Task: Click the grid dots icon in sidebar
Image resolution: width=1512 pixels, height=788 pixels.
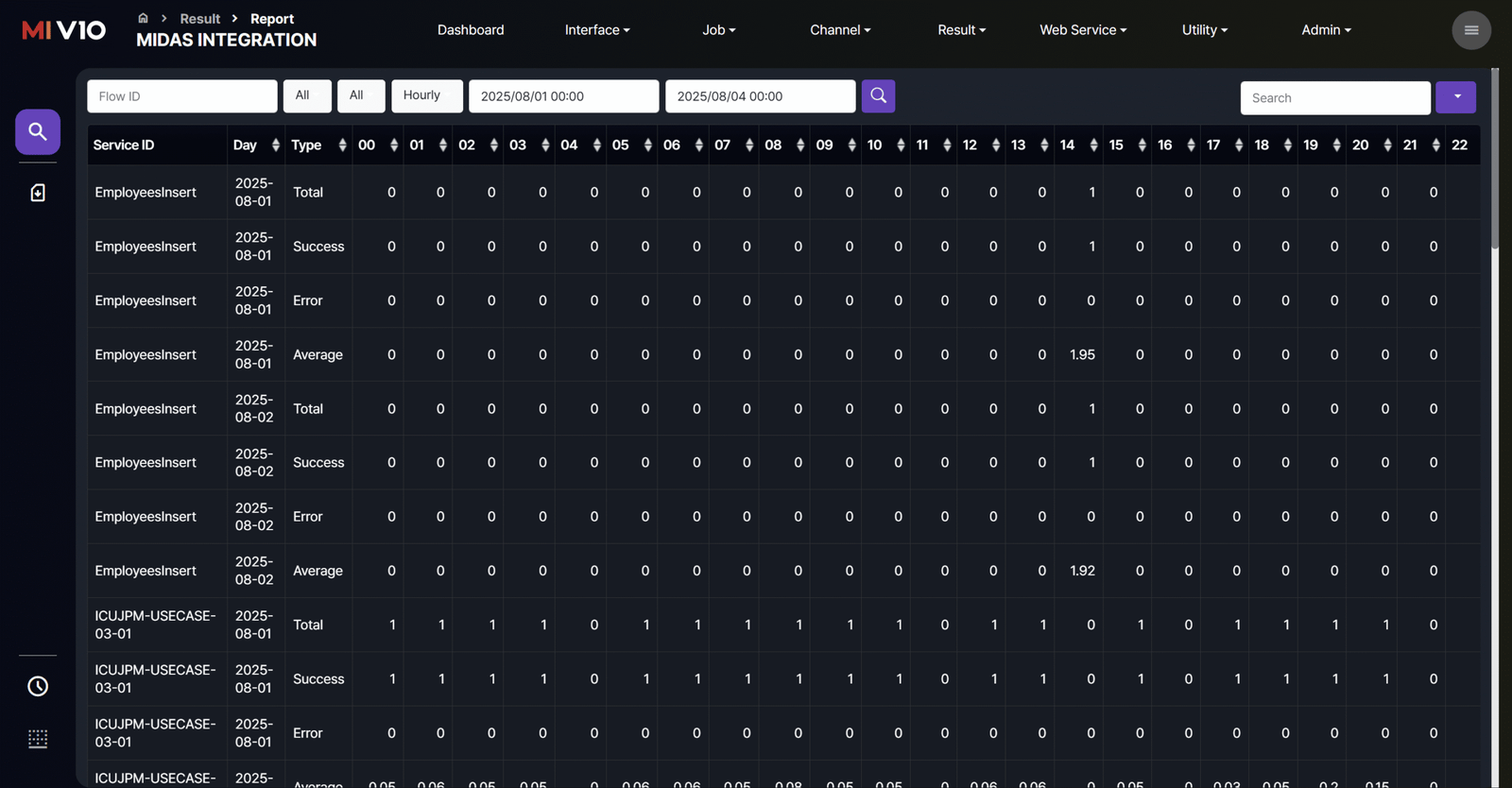Action: [x=38, y=739]
